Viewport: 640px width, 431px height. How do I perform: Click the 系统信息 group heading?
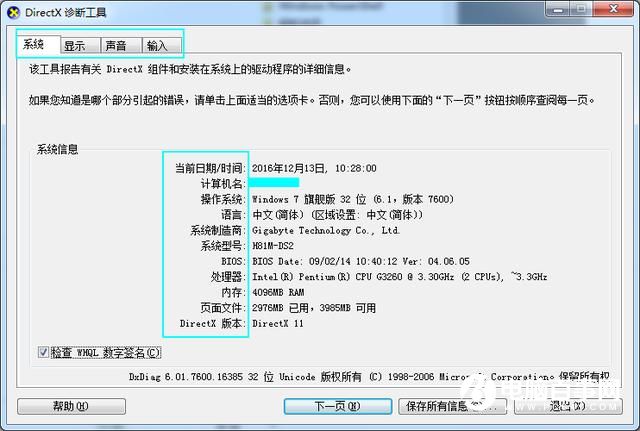58,149
